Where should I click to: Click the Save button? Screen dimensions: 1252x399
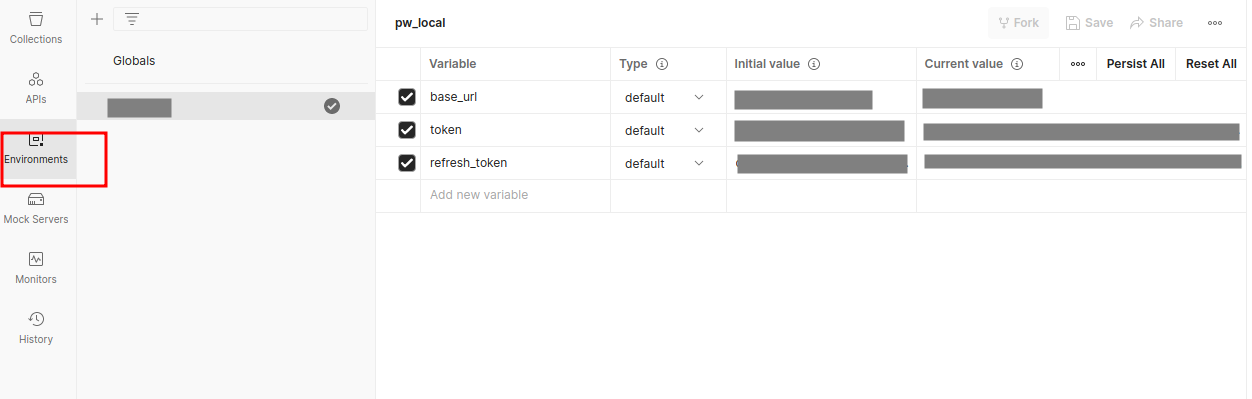(1089, 23)
